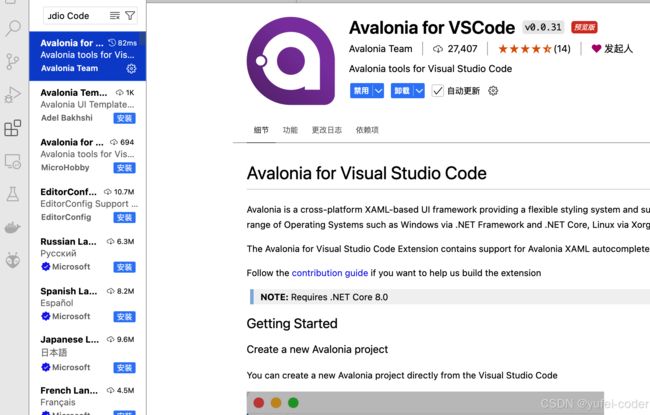The image size is (650, 415).
Task: Install the EditorConfig extension
Action: [124, 218]
